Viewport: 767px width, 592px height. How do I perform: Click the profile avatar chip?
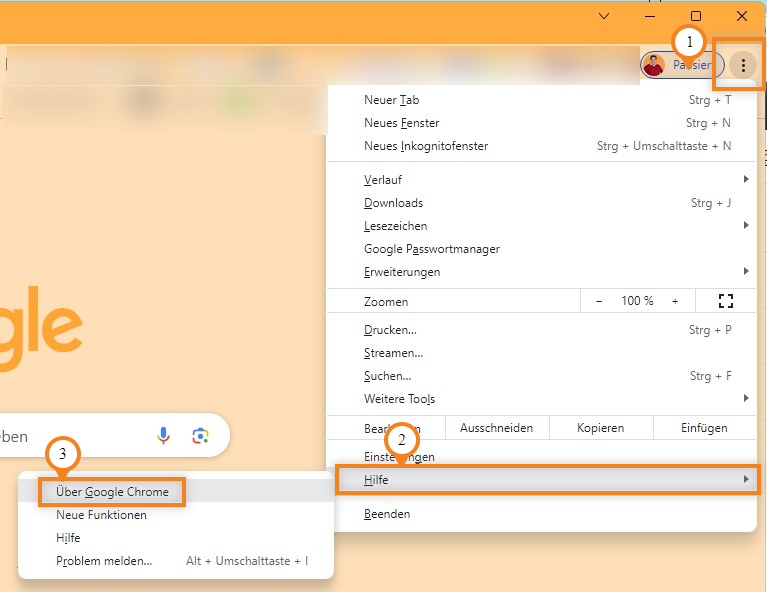point(682,65)
